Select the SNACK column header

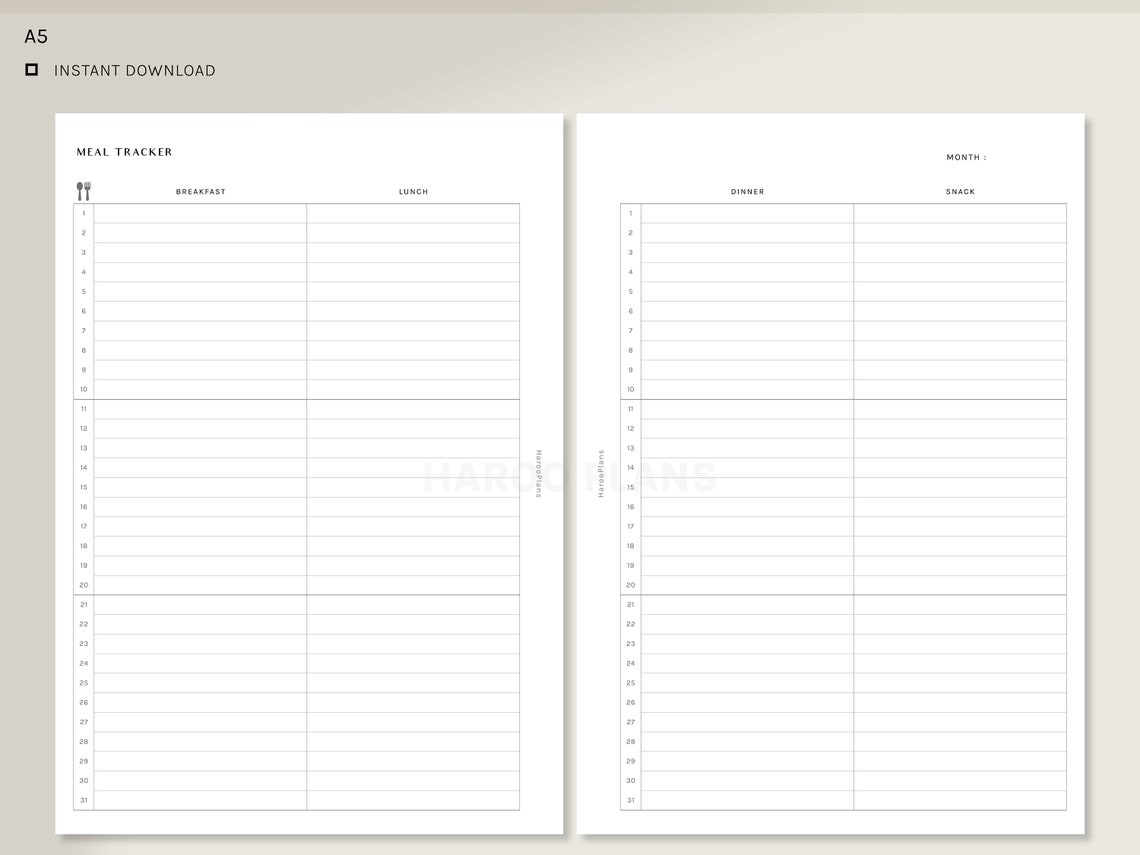[x=959, y=191]
